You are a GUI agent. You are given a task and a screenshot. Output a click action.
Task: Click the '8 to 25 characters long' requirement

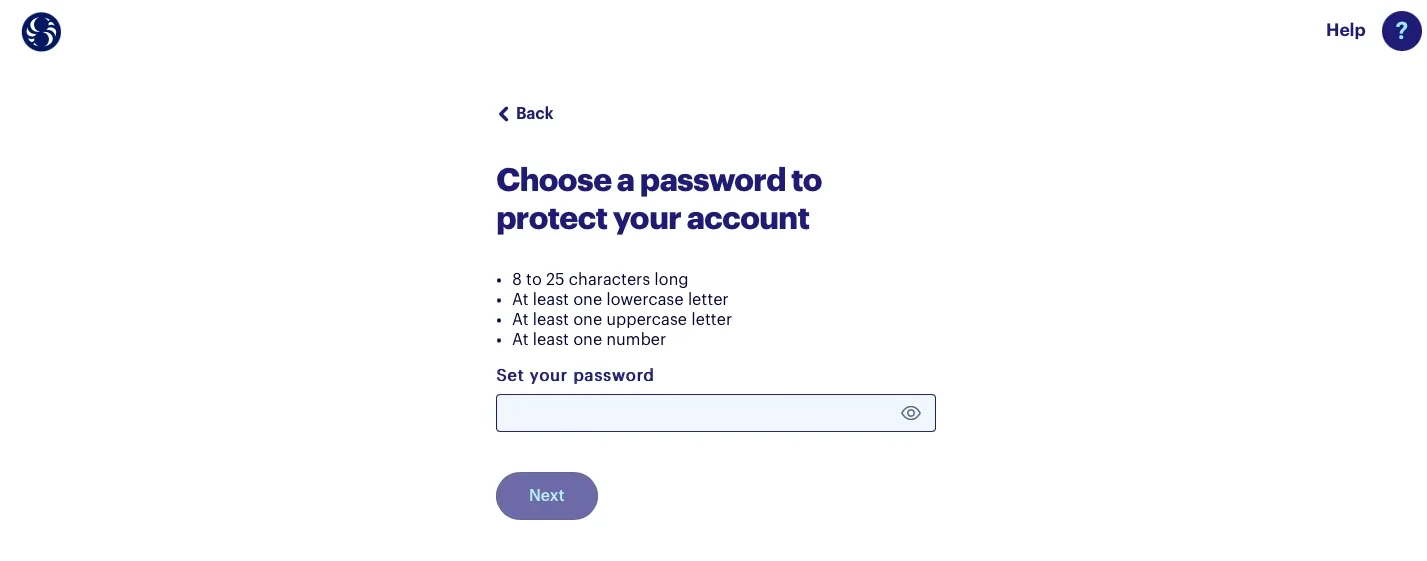[x=600, y=279]
